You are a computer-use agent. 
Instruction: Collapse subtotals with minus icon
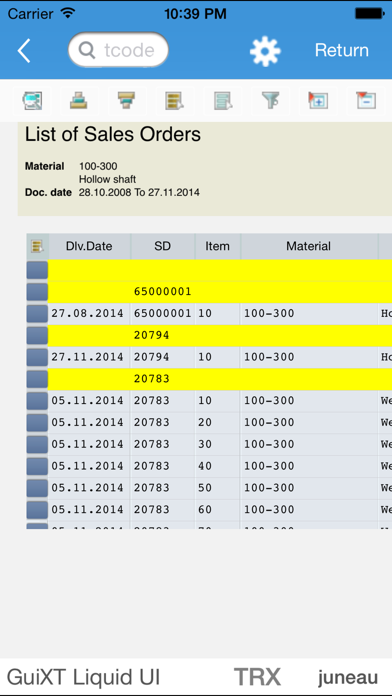[x=366, y=100]
